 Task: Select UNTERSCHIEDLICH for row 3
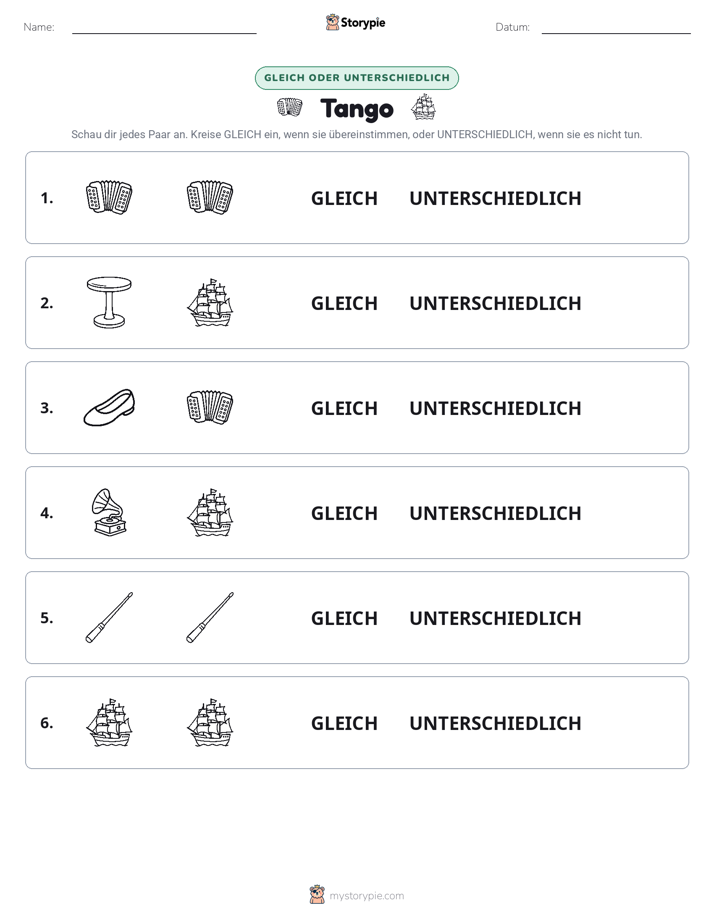pyautogui.click(x=495, y=408)
